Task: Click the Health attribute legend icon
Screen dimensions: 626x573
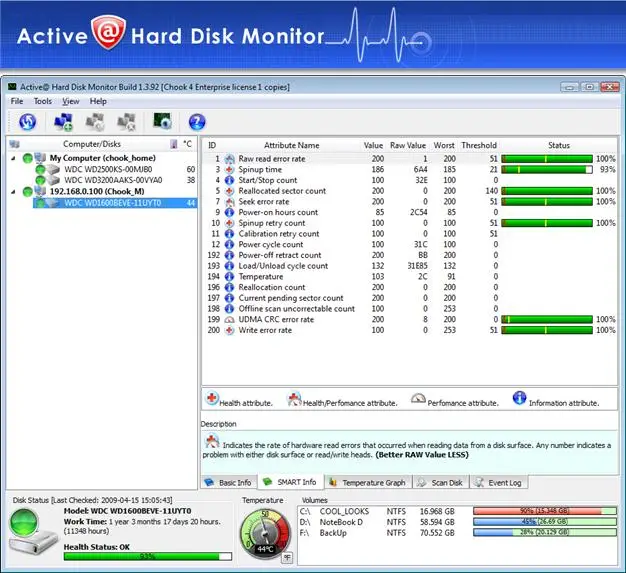Action: pos(212,398)
